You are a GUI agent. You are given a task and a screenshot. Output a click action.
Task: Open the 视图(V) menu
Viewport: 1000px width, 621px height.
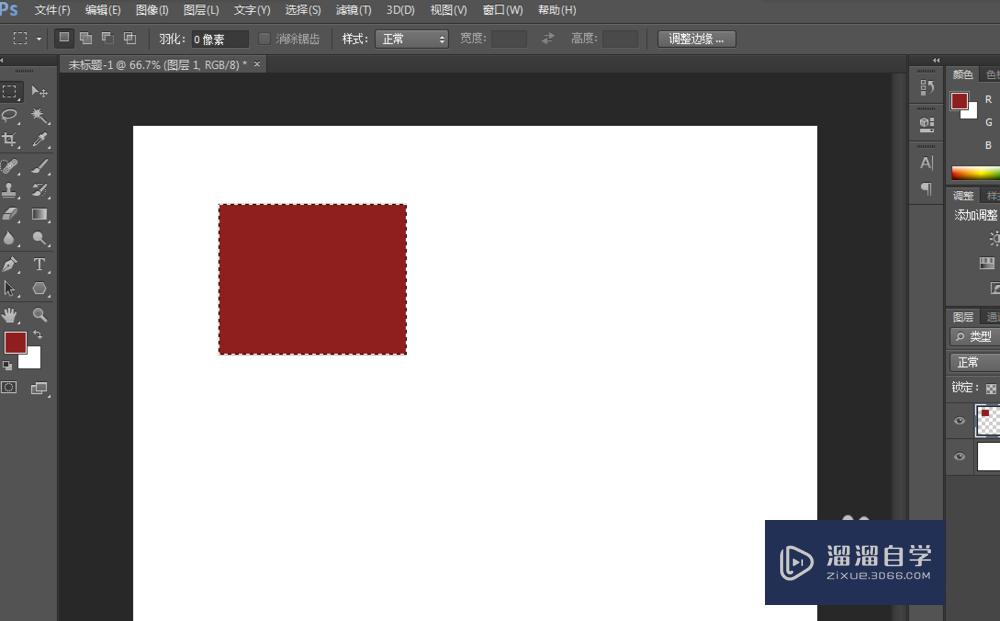tap(448, 10)
